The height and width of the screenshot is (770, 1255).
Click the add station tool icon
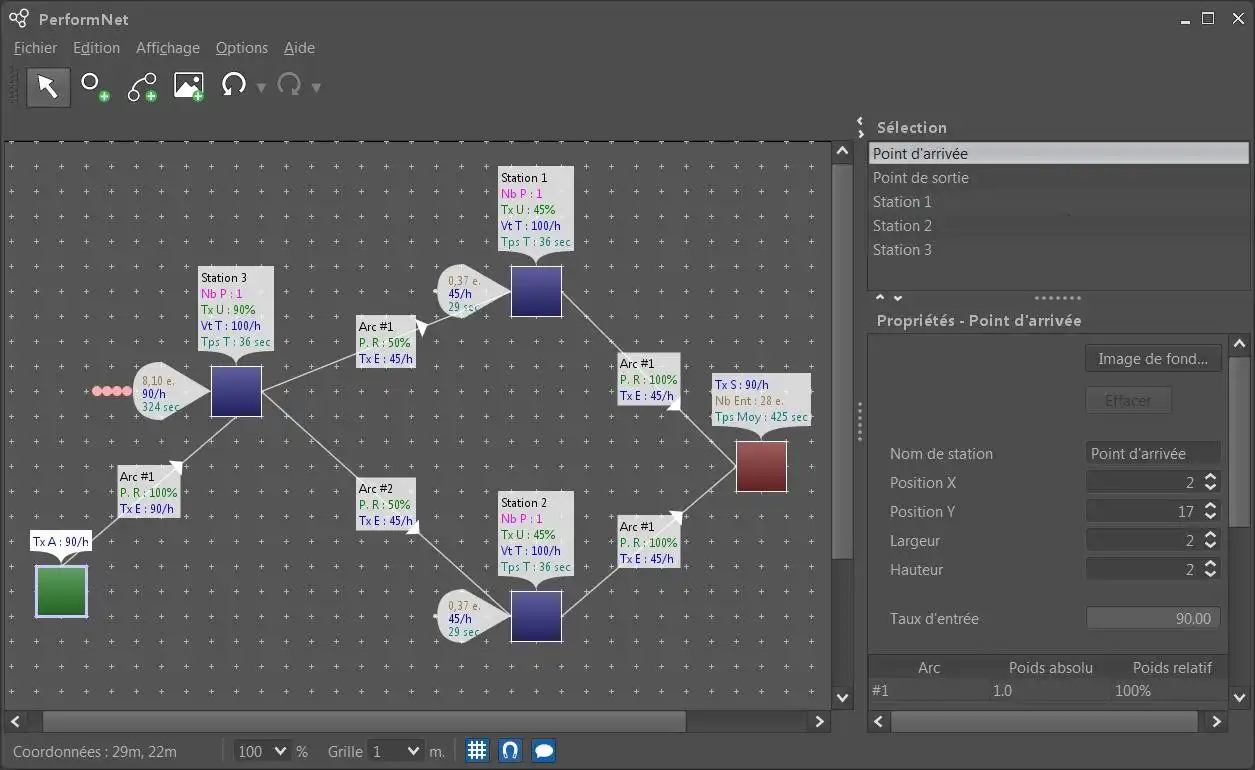coord(95,87)
